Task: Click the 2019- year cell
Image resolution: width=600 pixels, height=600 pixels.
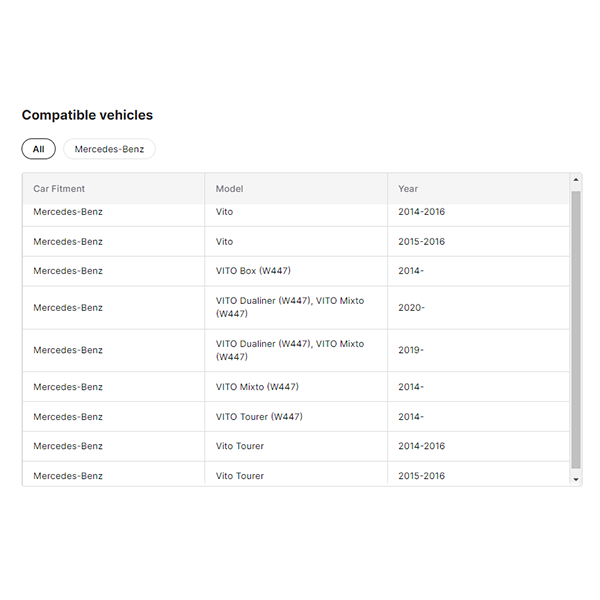Action: point(411,350)
